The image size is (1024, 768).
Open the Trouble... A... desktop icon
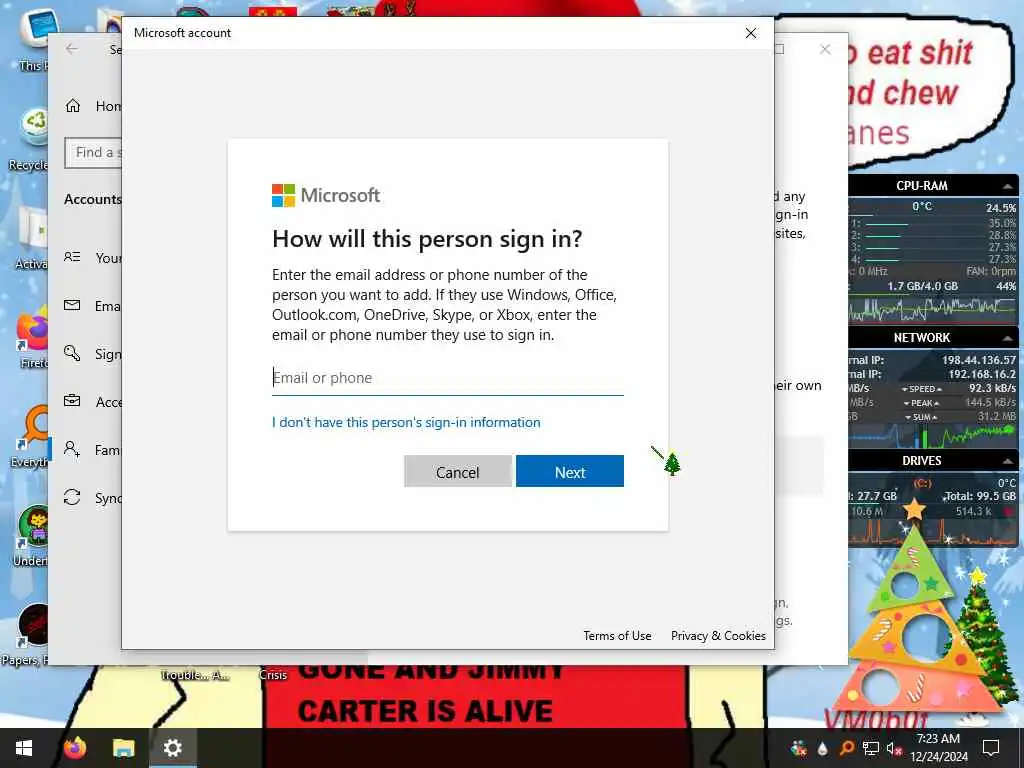point(195,675)
